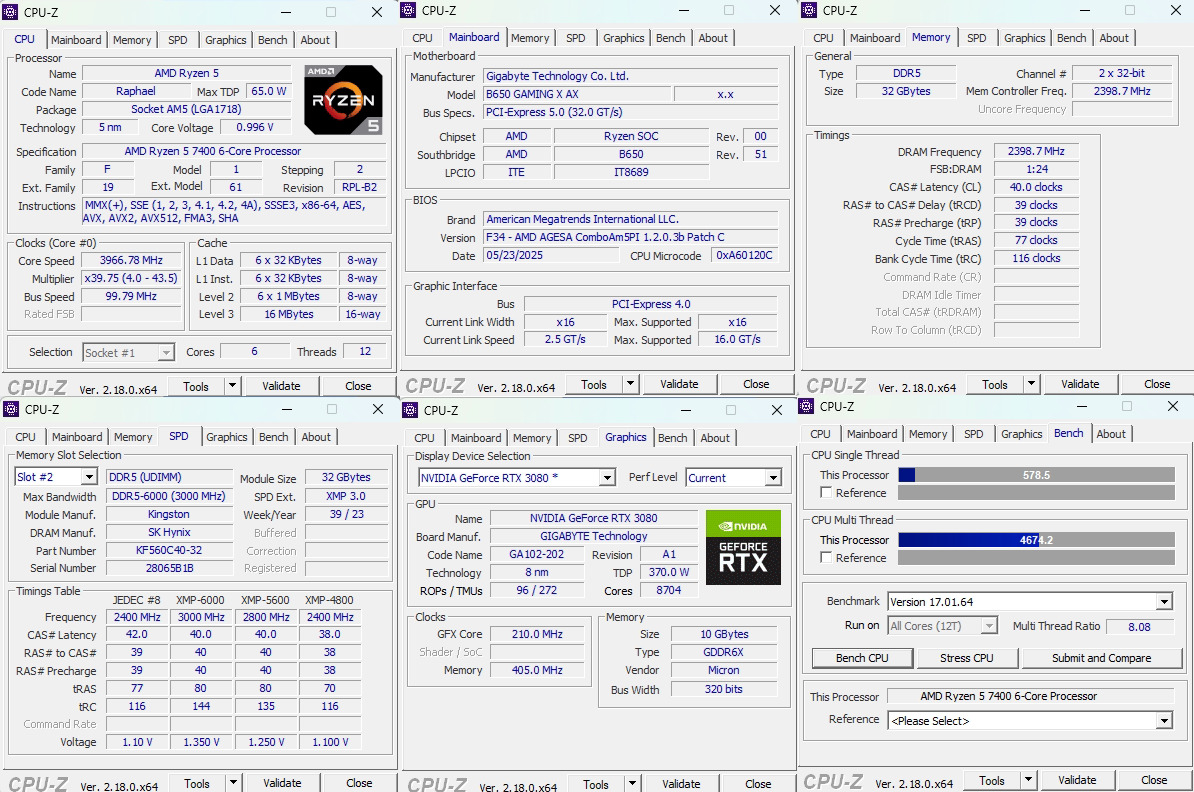The height and width of the screenshot is (792, 1194).
Task: Click the CAS# Latency 40.0 clocks value
Action: click(x=1036, y=187)
